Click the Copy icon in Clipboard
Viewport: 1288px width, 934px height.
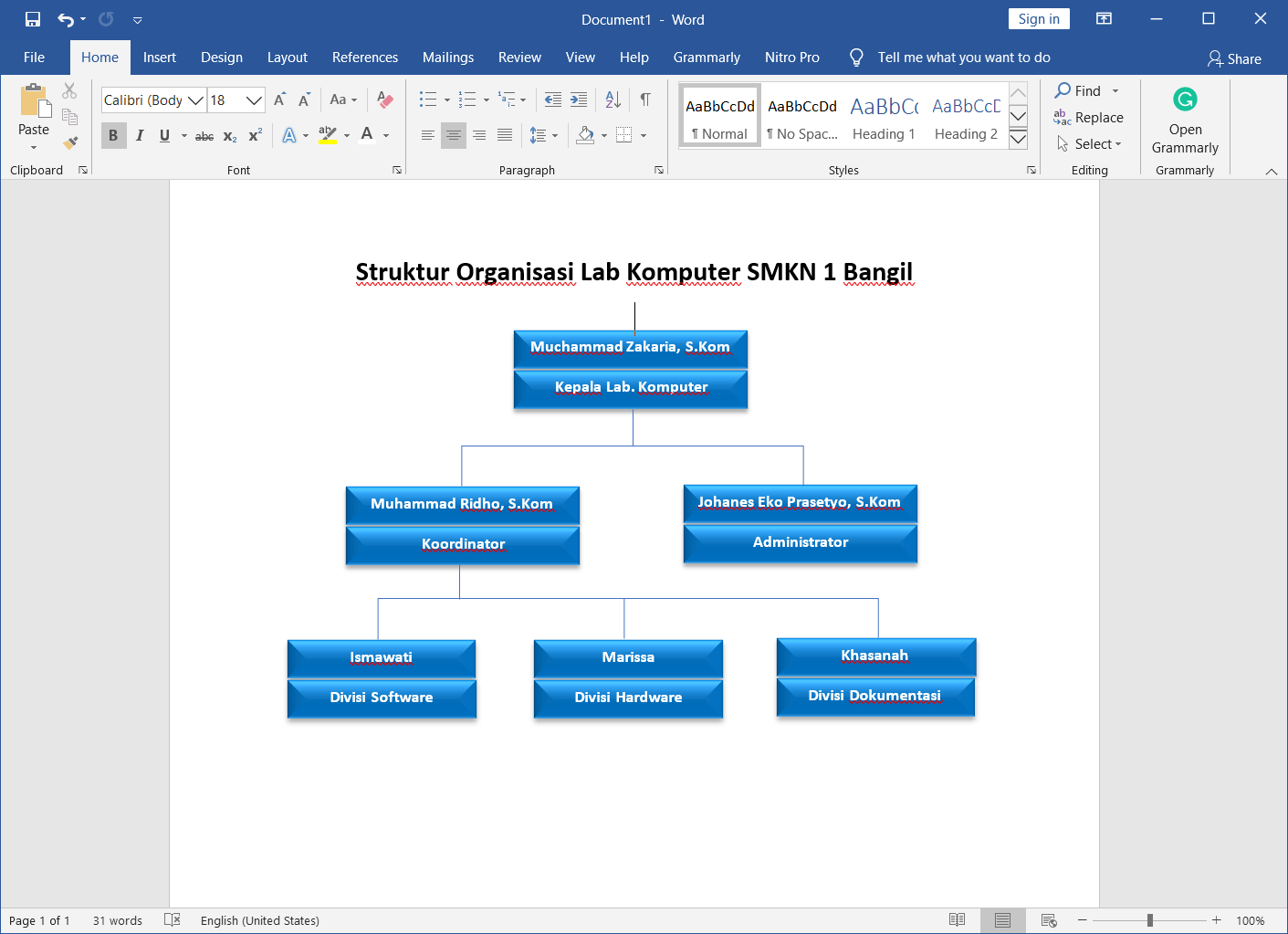[69, 116]
